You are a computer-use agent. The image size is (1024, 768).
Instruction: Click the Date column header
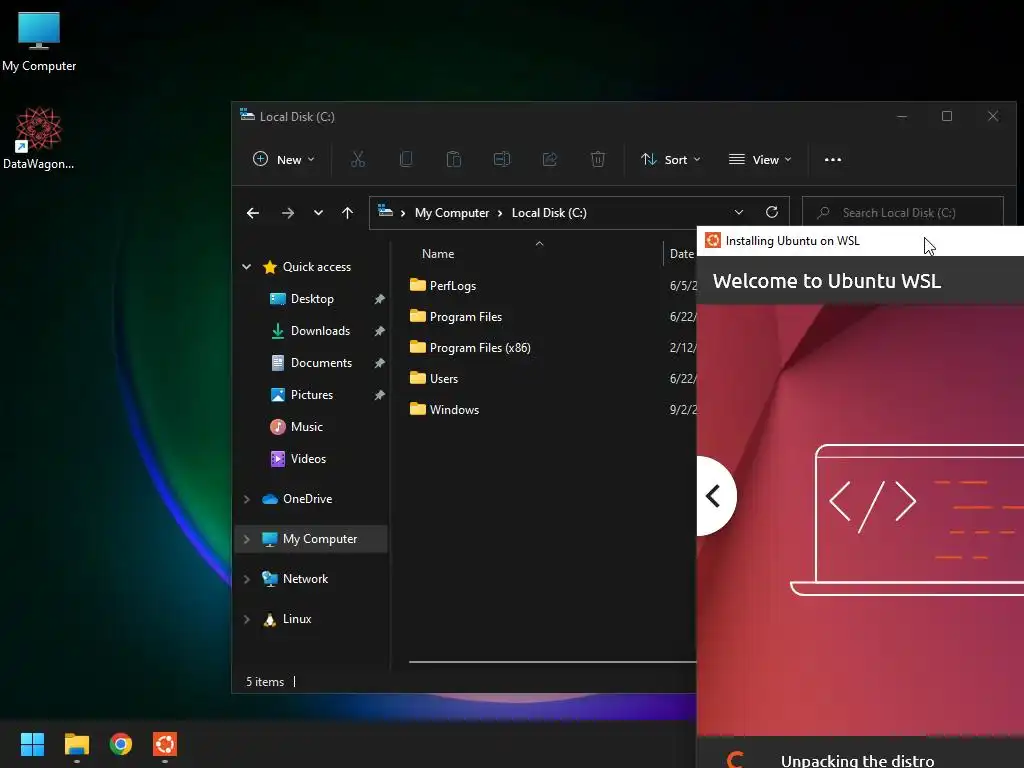tap(681, 253)
